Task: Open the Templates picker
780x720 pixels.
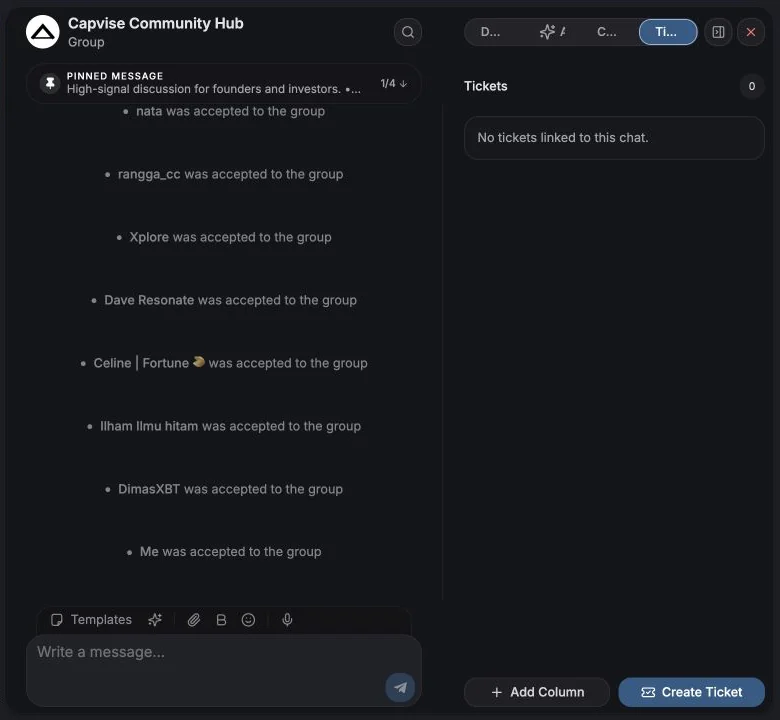Action: click(x=92, y=619)
